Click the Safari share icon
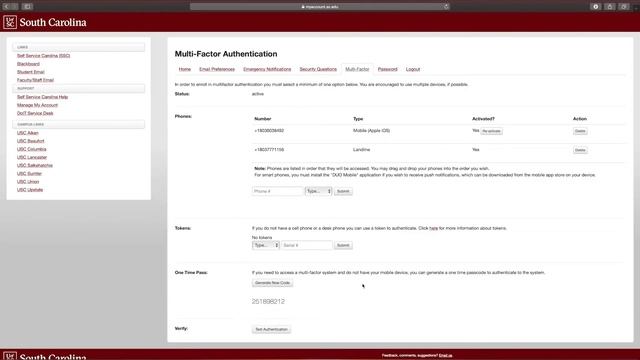 610,7
